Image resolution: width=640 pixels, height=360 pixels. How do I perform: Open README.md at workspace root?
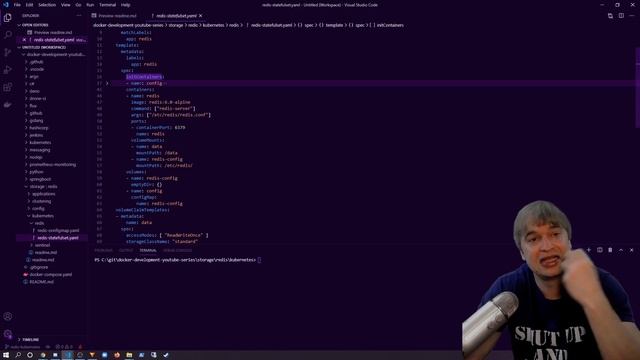pyautogui.click(x=41, y=282)
